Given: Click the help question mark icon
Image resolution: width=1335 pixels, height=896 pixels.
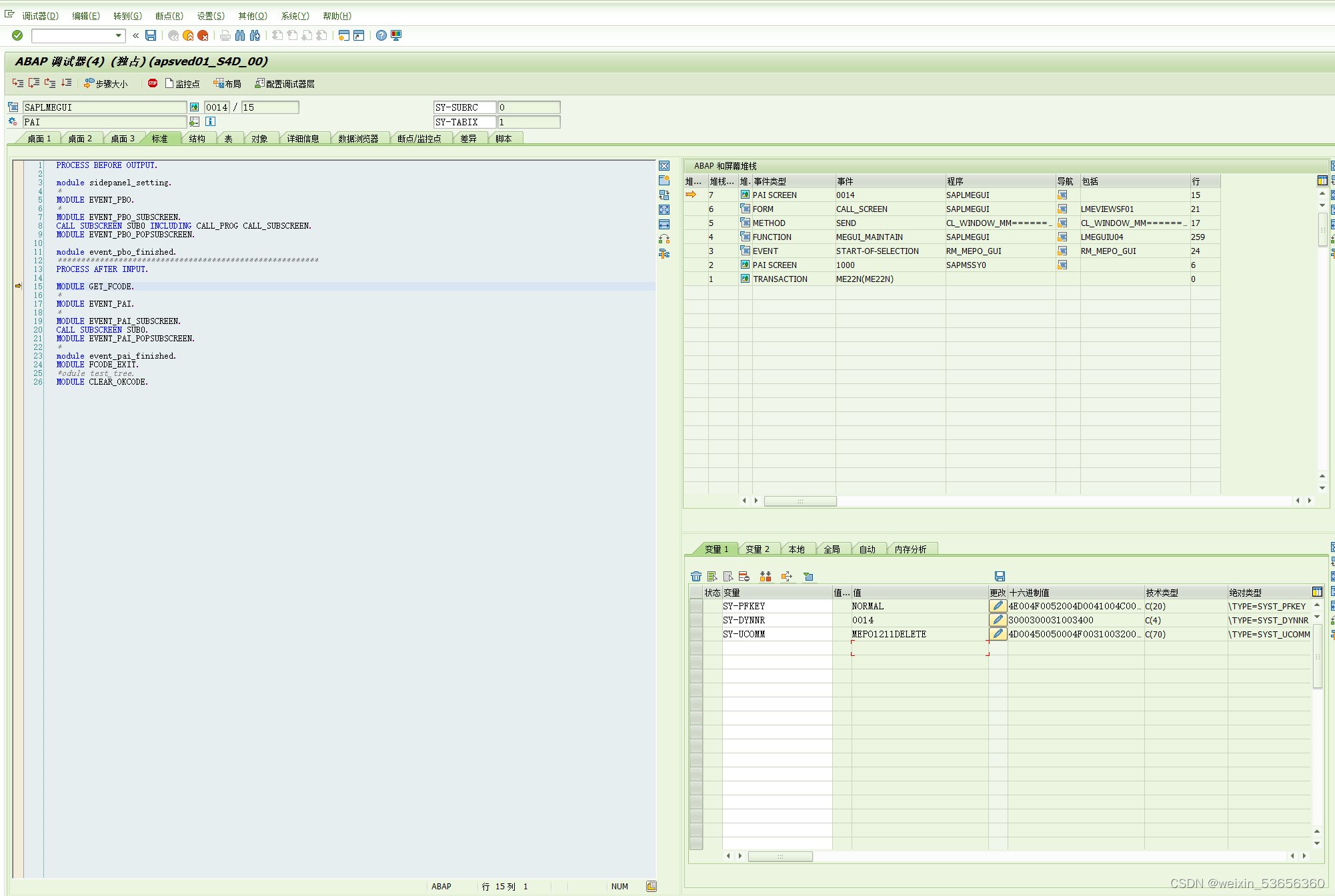Looking at the screenshot, I should (381, 35).
